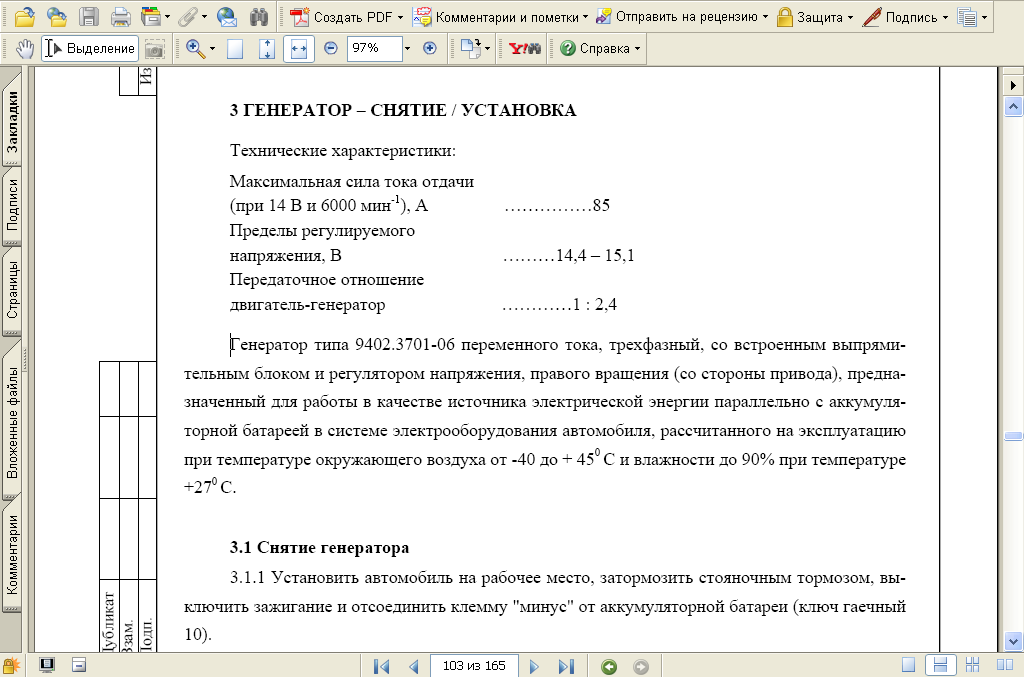
Task: Go to the next page
Action: [x=534, y=666]
